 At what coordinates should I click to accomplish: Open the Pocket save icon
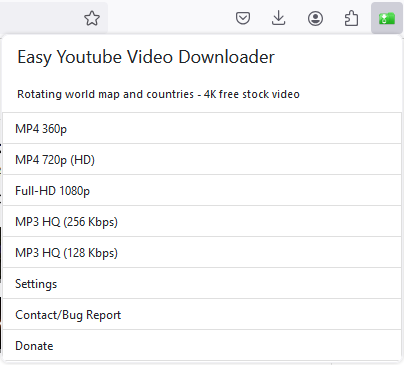(x=243, y=18)
